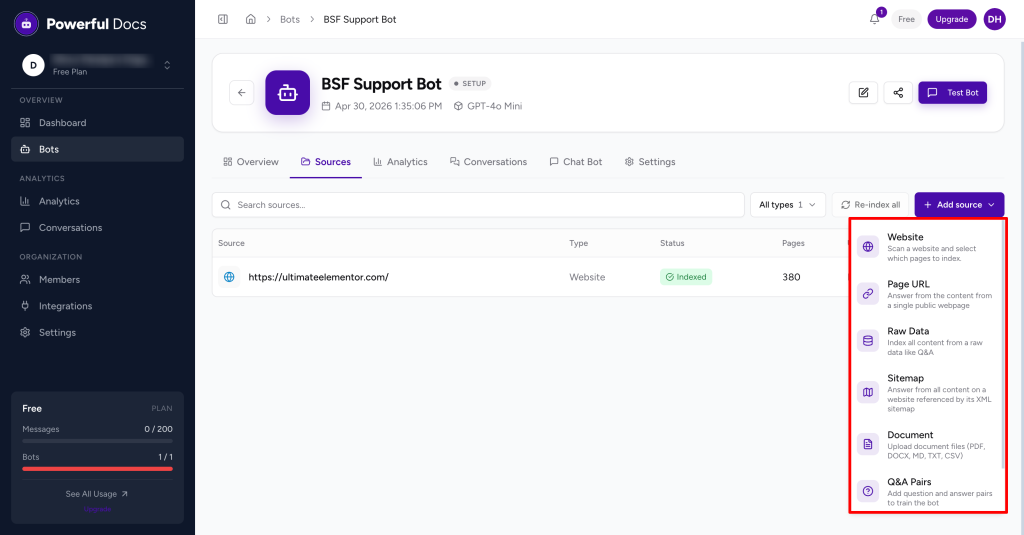
Task: Select the Raw Data database icon
Action: click(868, 341)
